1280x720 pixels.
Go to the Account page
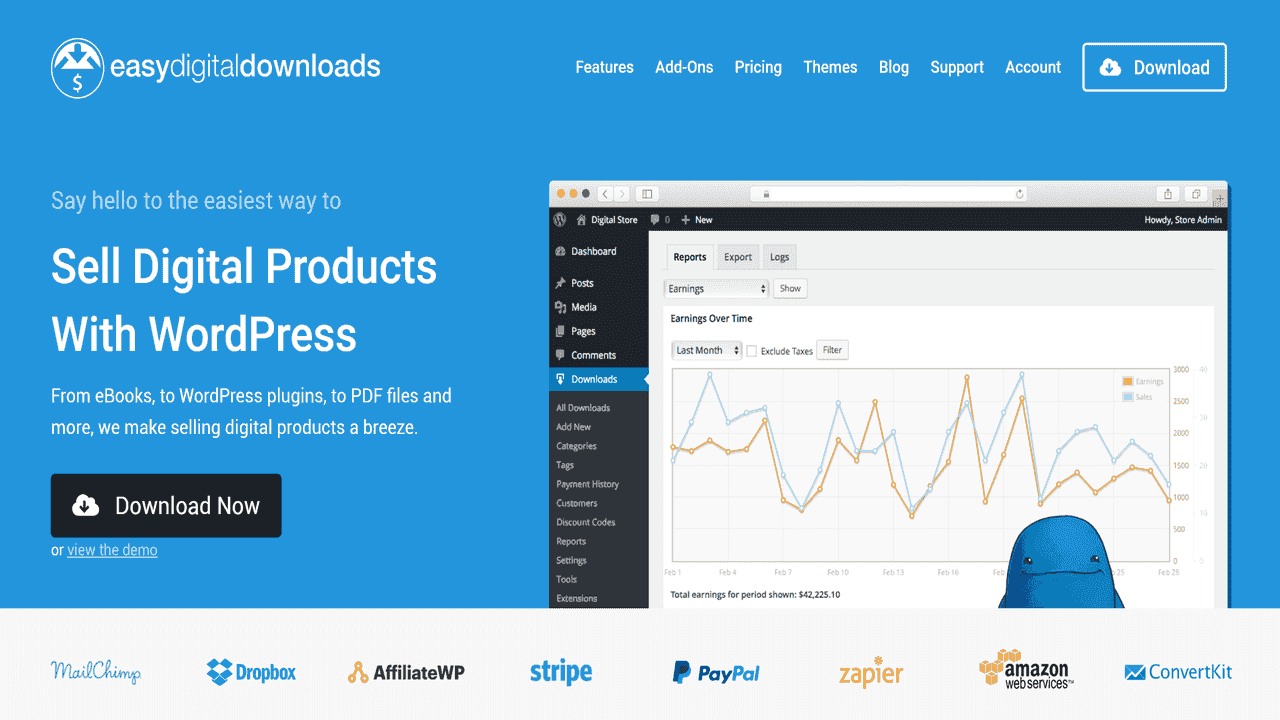coord(1033,67)
